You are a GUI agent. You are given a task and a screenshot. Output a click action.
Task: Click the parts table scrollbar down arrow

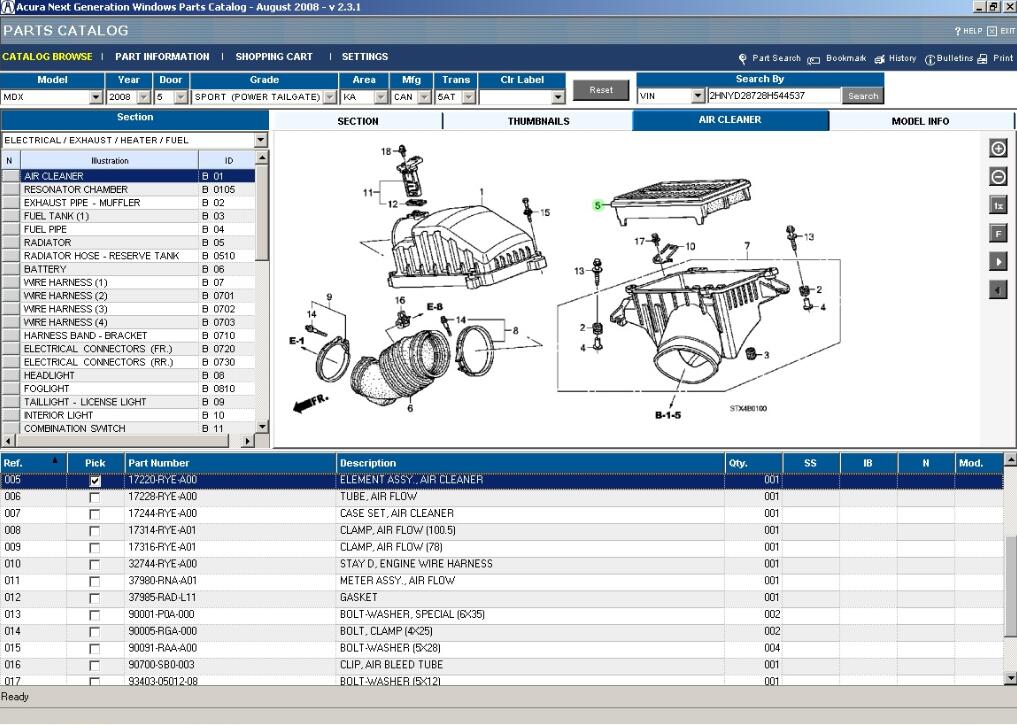click(x=1010, y=678)
